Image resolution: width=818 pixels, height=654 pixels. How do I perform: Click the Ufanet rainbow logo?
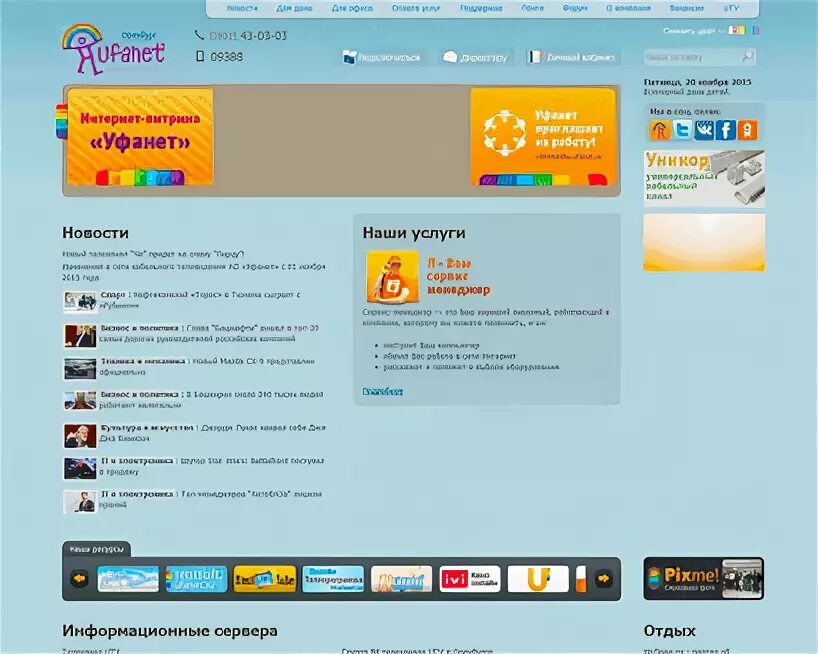pos(113,49)
